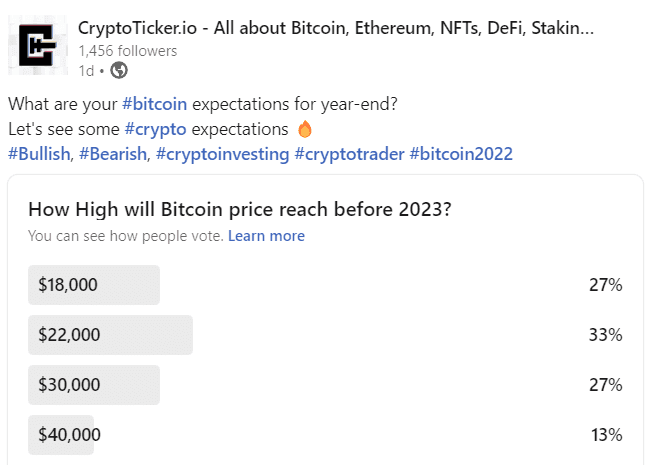Open the #crypto hashtag link
654x465 pixels.
pyautogui.click(x=156, y=129)
